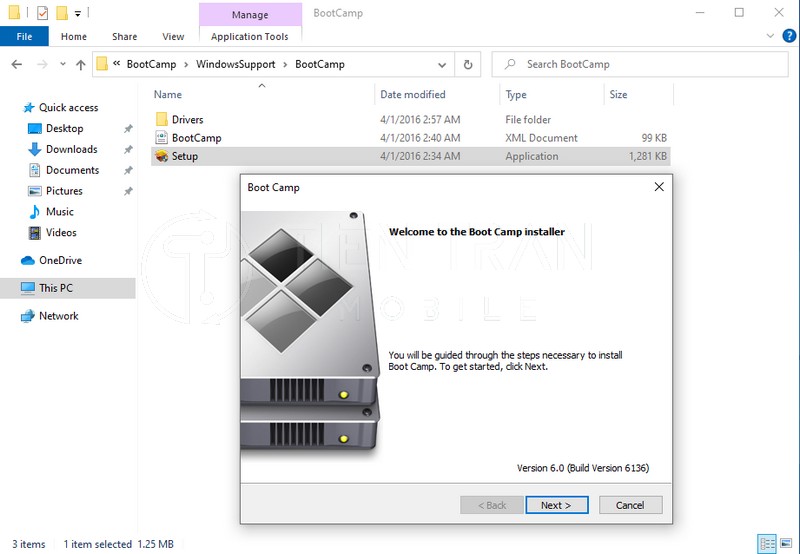This screenshot has height=554, width=800.
Task: Switch to the Home ribbon tab
Action: coord(73,36)
